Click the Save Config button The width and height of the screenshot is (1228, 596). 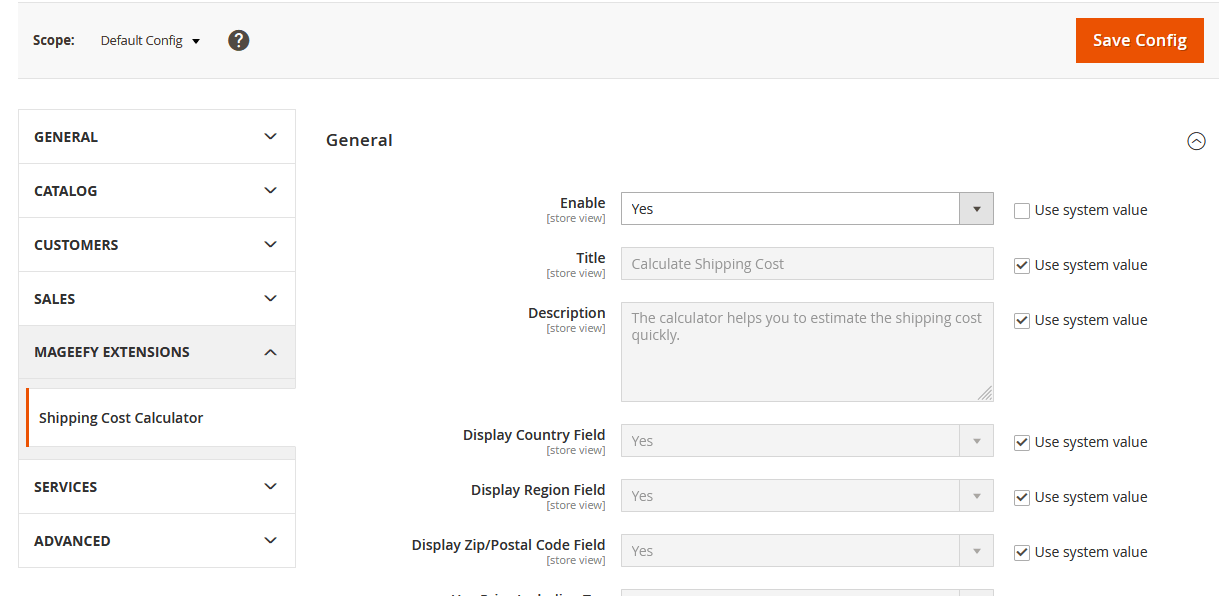(x=1139, y=41)
